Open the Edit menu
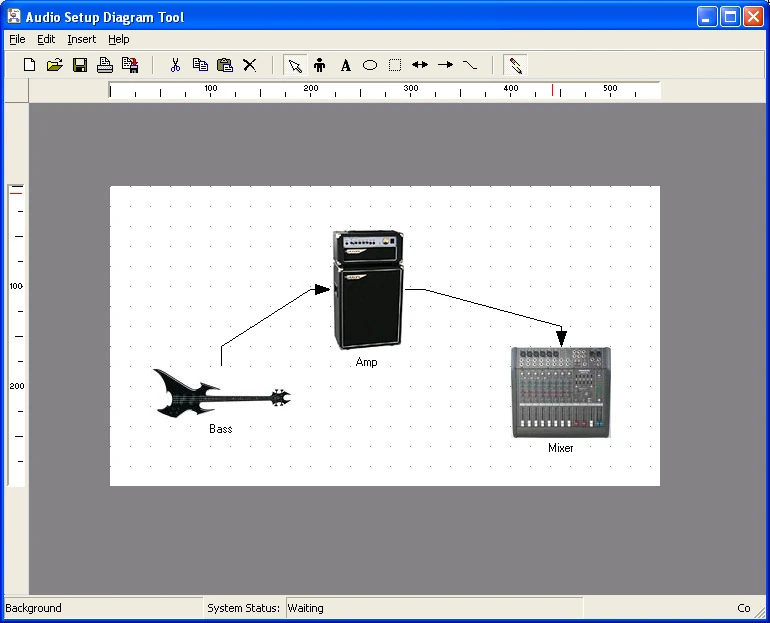Image resolution: width=770 pixels, height=623 pixels. (x=46, y=39)
